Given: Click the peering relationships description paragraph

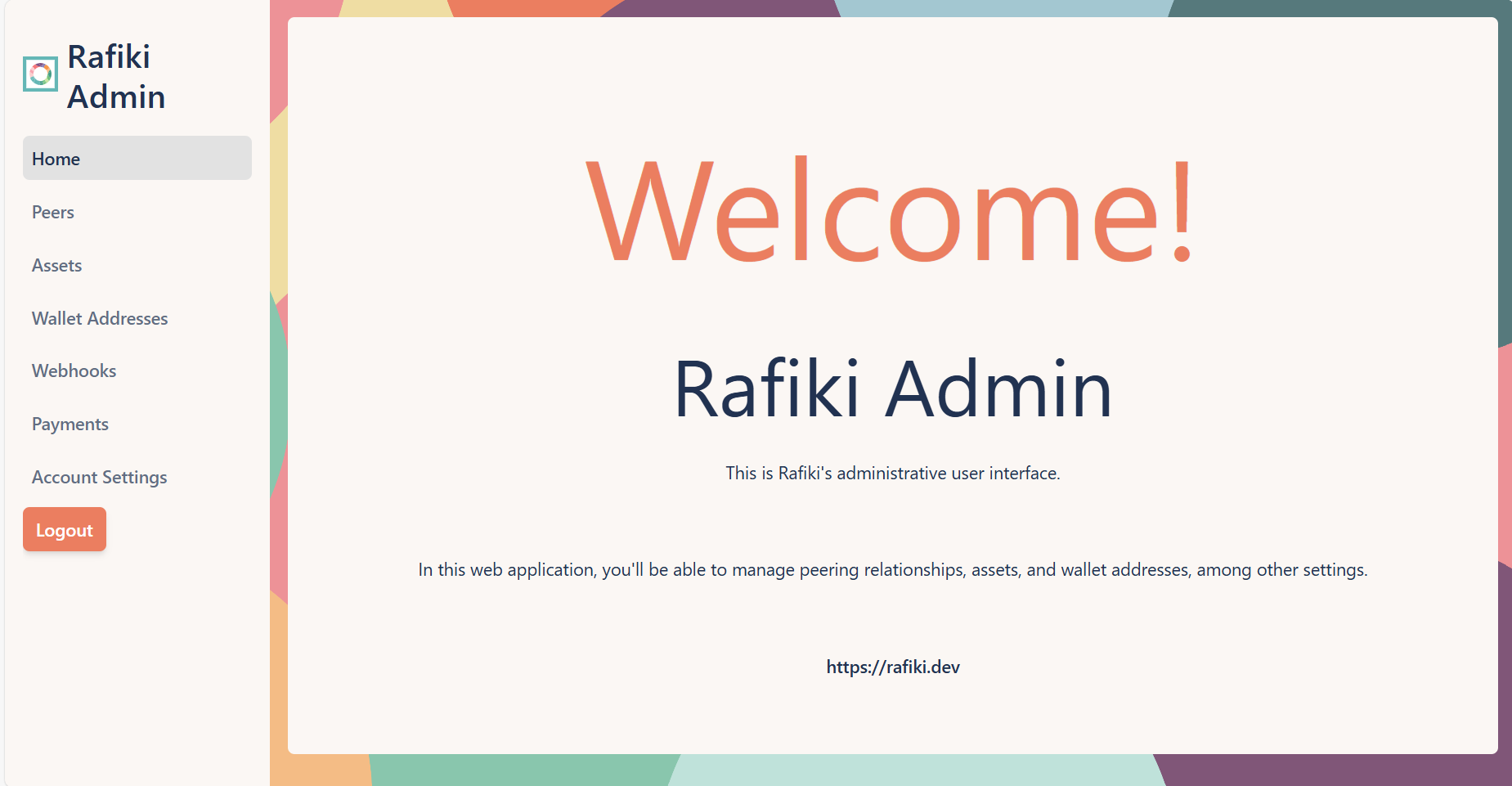Looking at the screenshot, I should click(x=892, y=570).
